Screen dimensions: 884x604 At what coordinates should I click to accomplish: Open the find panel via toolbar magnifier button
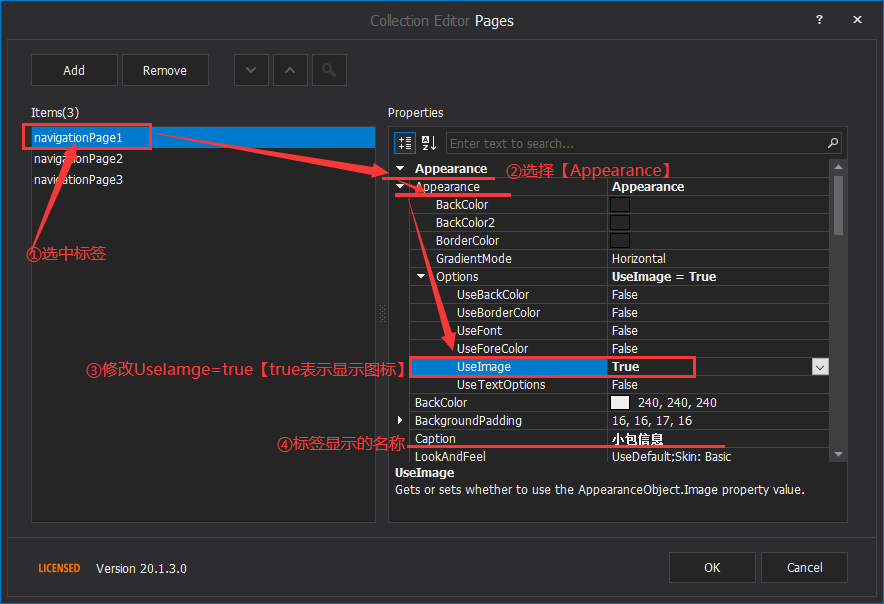point(330,69)
